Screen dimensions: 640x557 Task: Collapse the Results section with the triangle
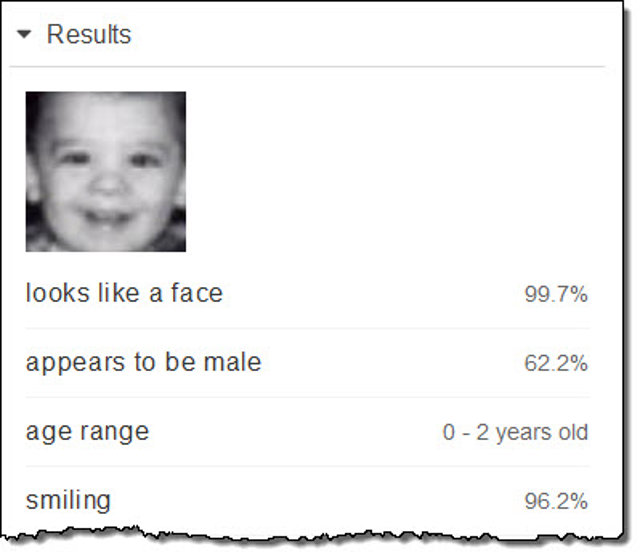pos(26,35)
